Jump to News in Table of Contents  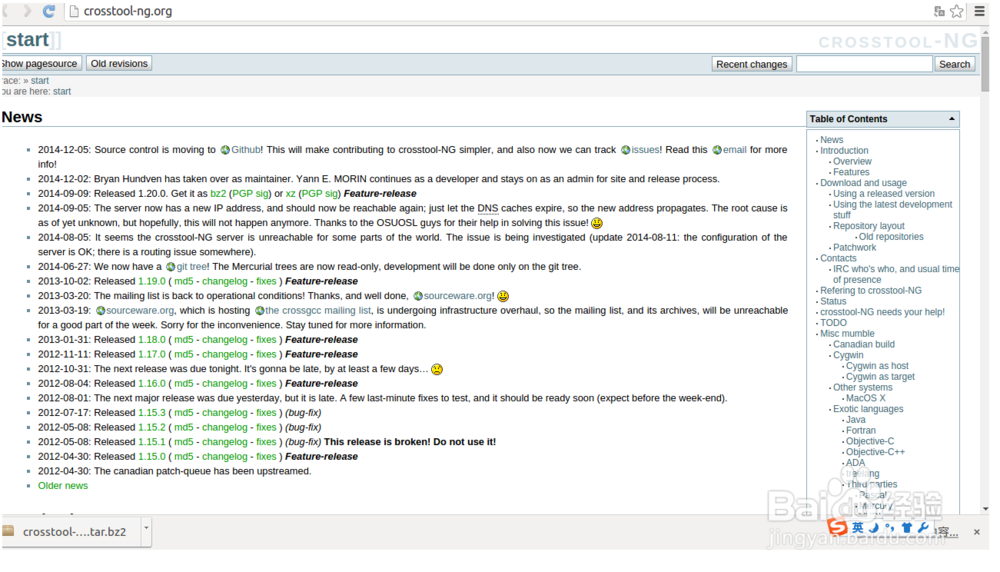tap(831, 140)
